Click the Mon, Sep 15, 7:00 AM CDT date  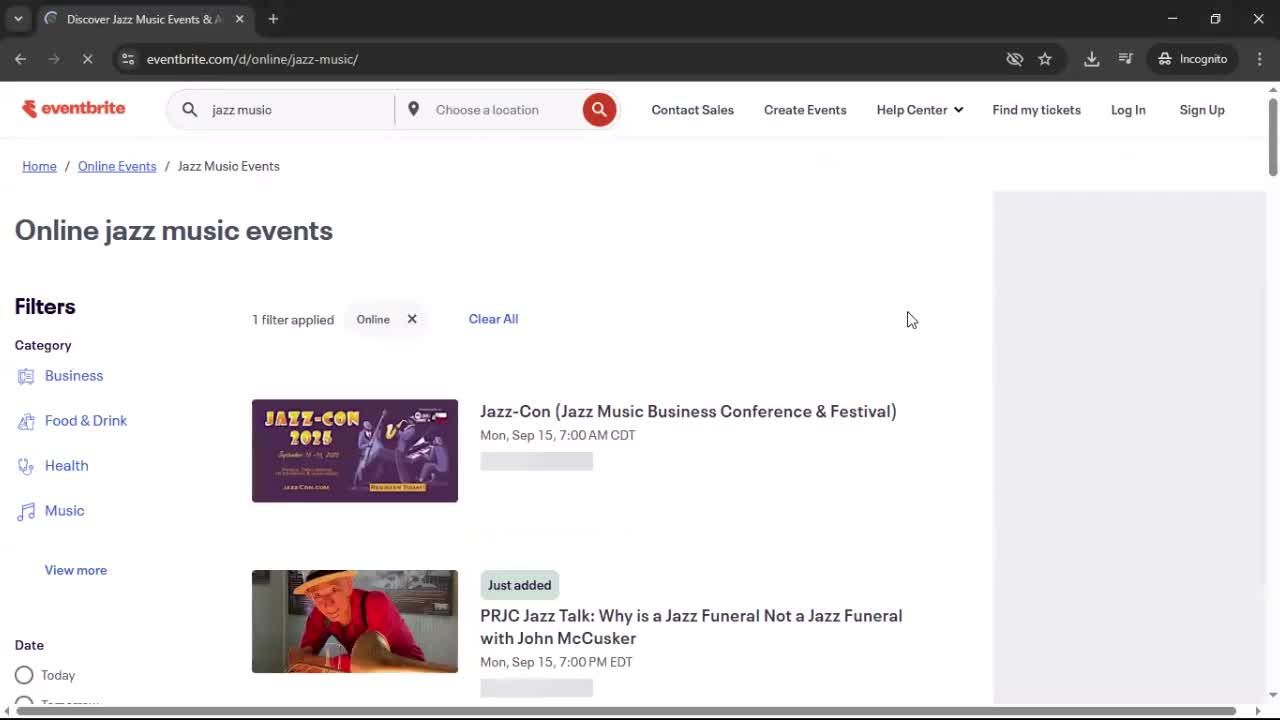558,435
